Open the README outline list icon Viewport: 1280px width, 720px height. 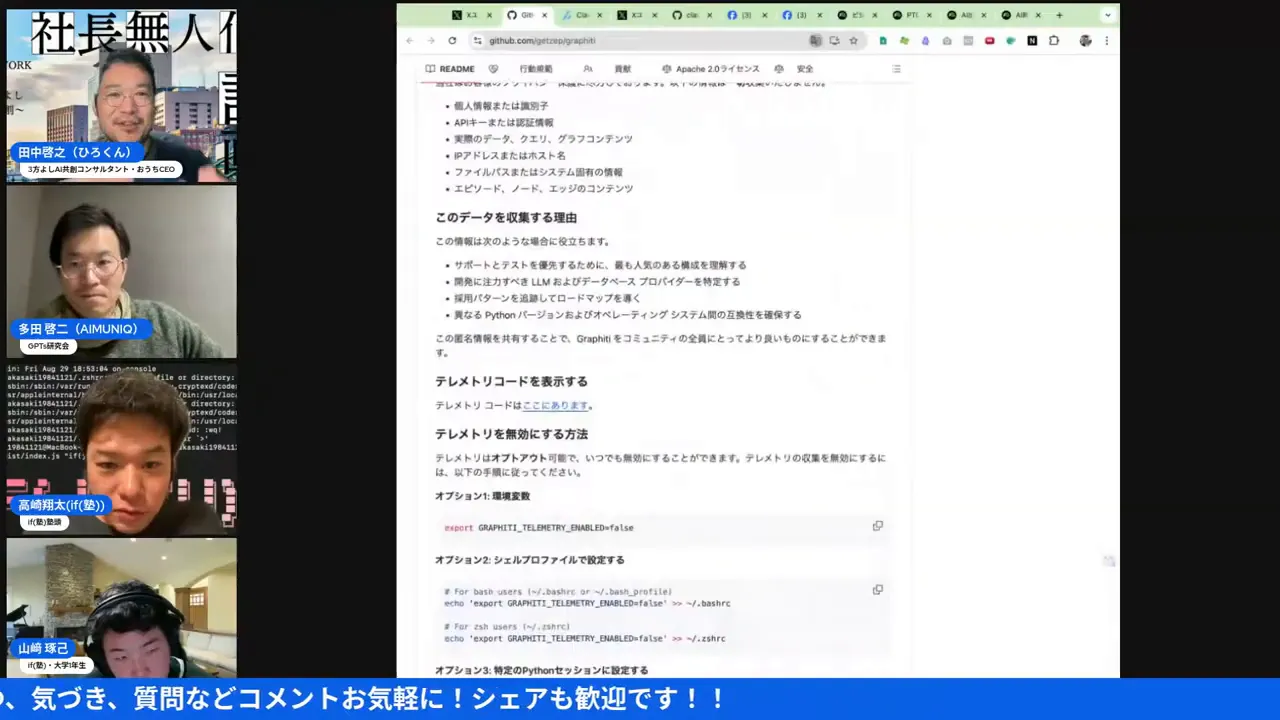(896, 68)
